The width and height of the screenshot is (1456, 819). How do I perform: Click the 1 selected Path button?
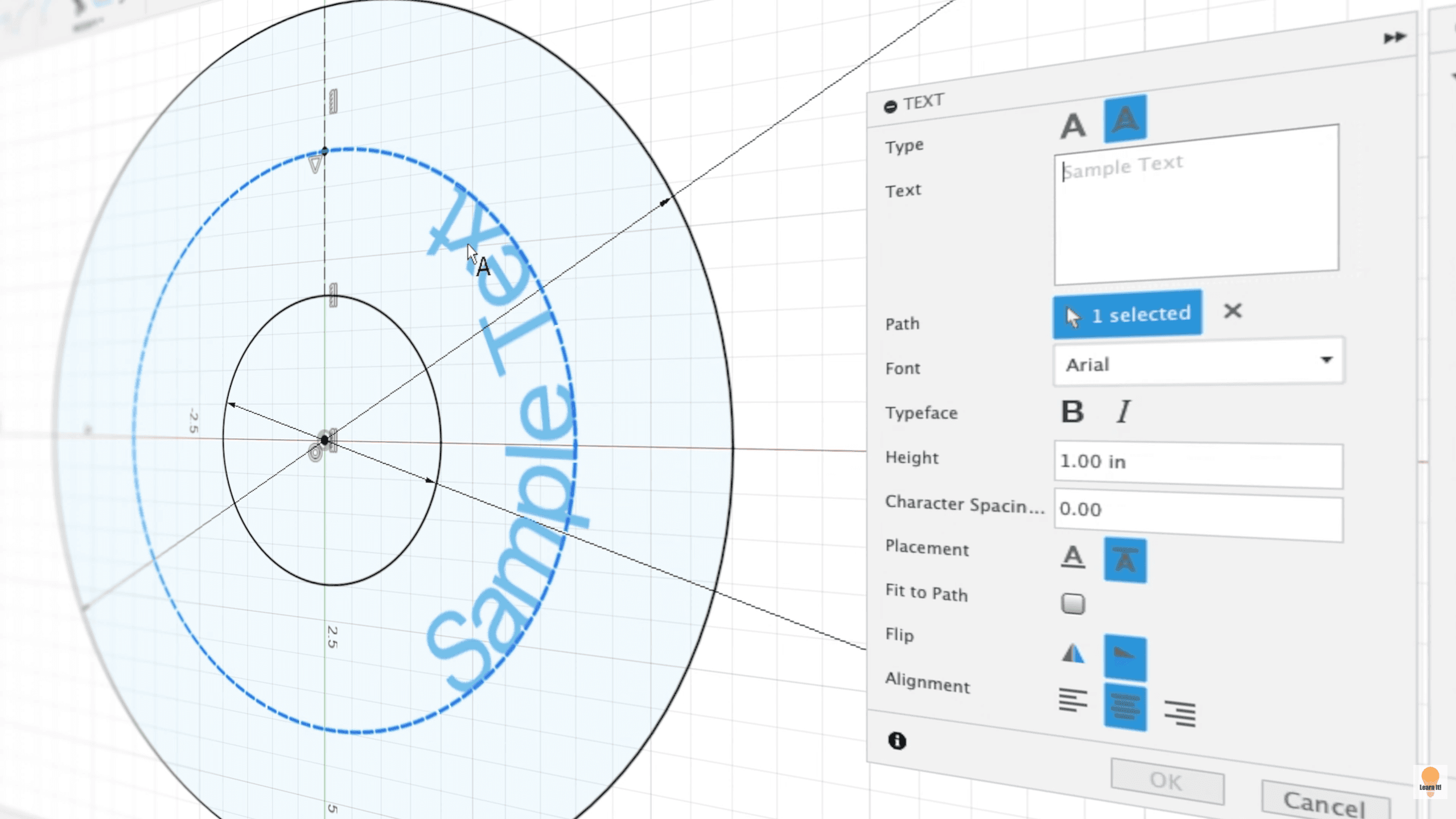click(1127, 314)
